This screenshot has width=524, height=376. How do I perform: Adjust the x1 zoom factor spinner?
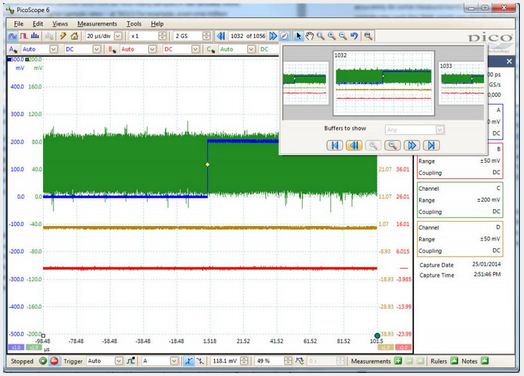coord(162,36)
